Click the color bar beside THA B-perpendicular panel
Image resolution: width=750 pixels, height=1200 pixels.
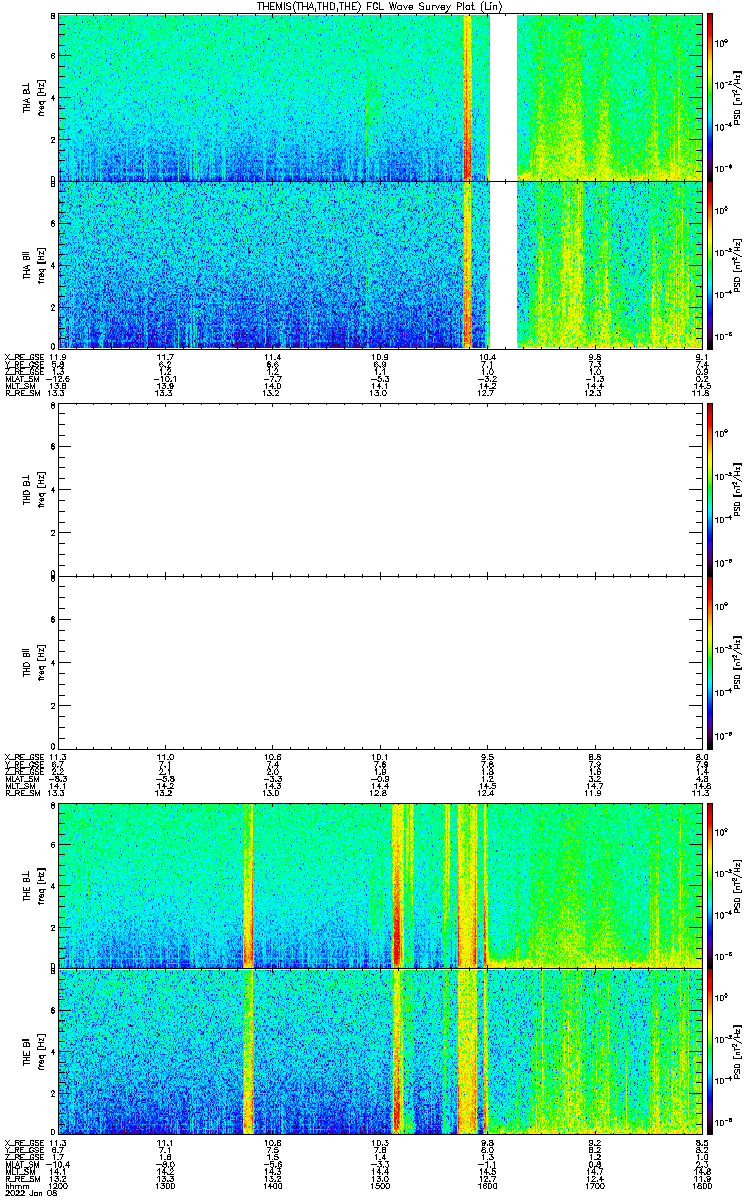[x=710, y=96]
